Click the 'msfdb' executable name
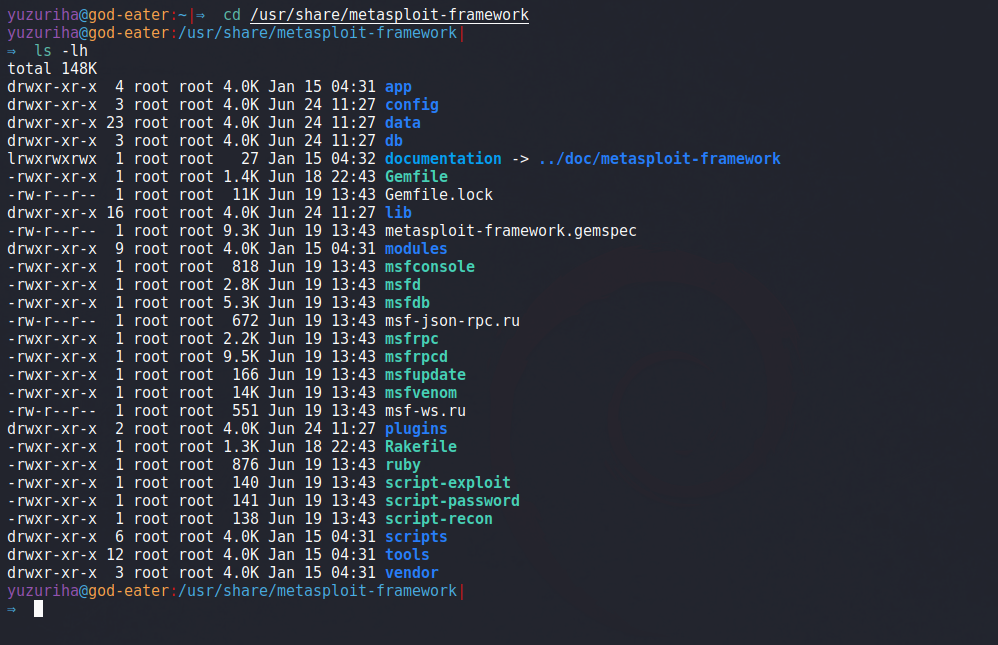998x645 pixels. pyautogui.click(x=407, y=302)
